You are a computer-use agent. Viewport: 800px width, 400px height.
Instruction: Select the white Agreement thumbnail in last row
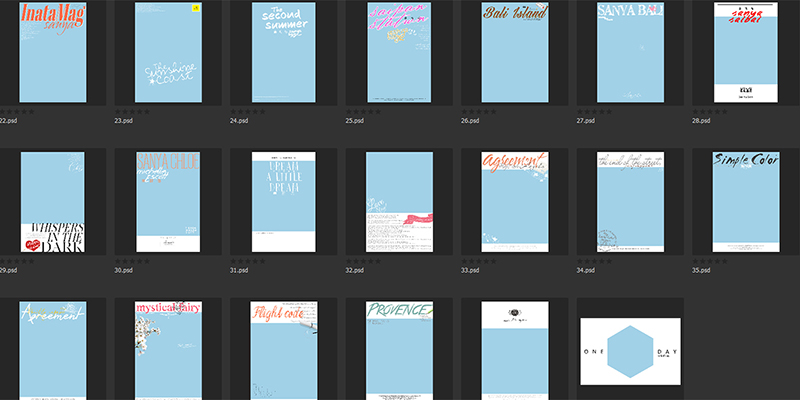[x=53, y=351]
